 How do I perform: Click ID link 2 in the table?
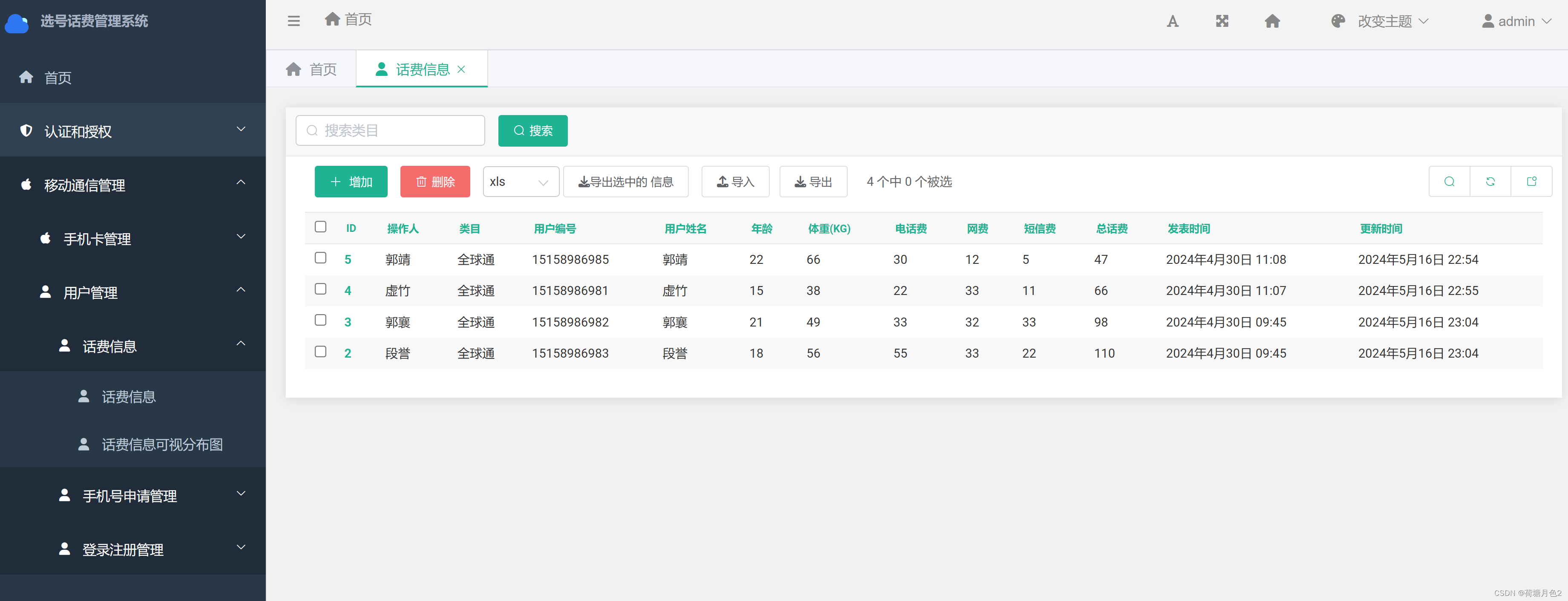pyautogui.click(x=348, y=353)
